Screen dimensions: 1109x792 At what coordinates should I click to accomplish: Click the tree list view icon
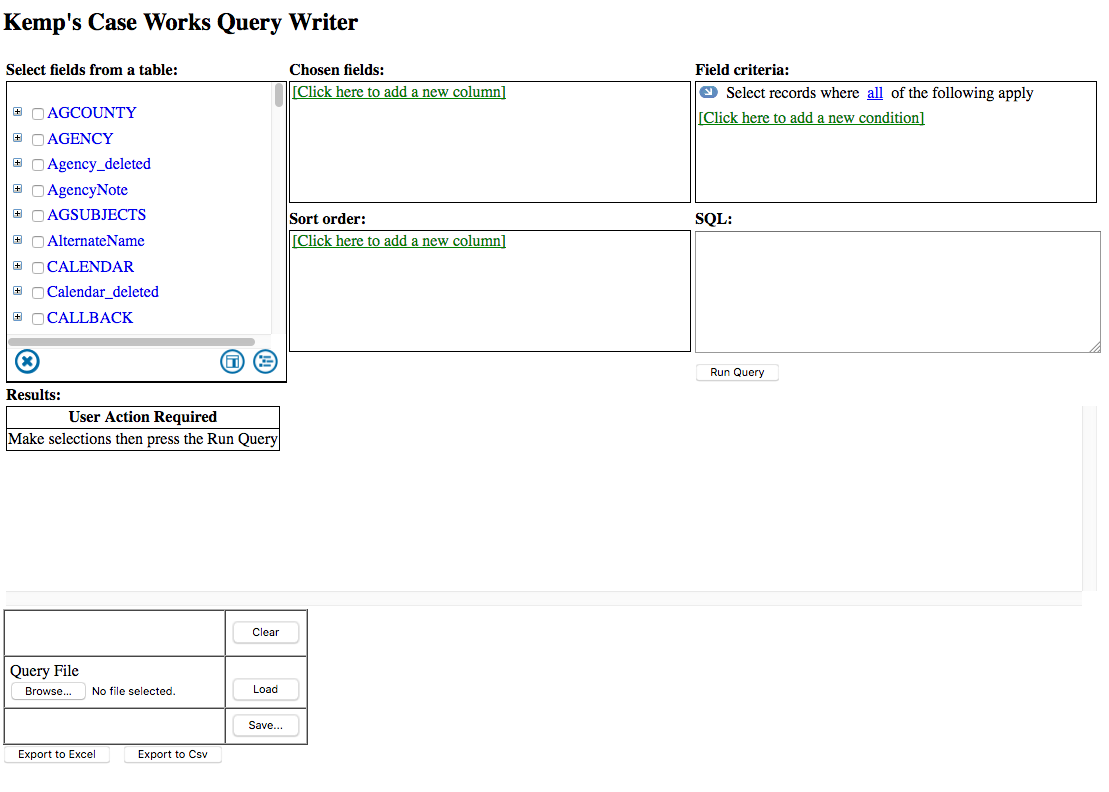(265, 361)
